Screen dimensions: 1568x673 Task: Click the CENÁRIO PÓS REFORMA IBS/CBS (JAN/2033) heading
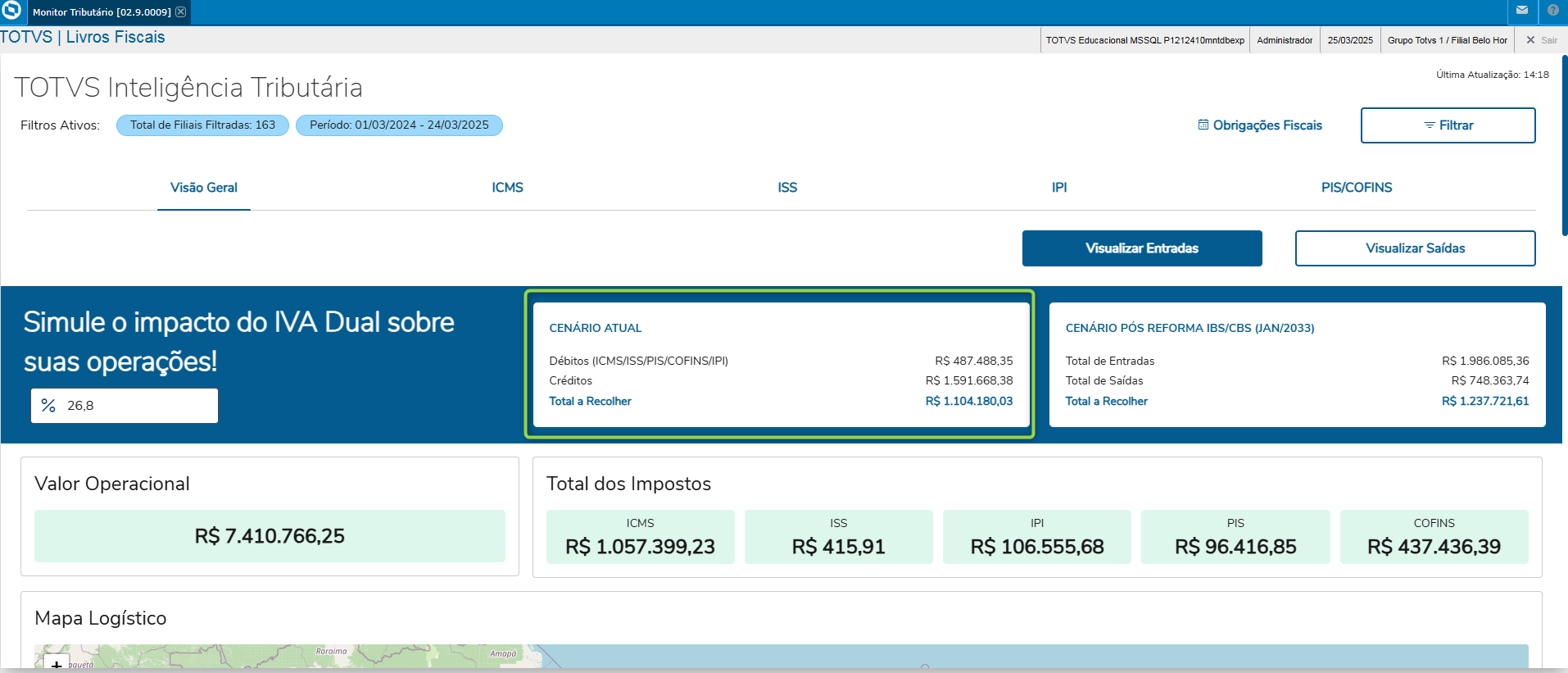[1190, 328]
